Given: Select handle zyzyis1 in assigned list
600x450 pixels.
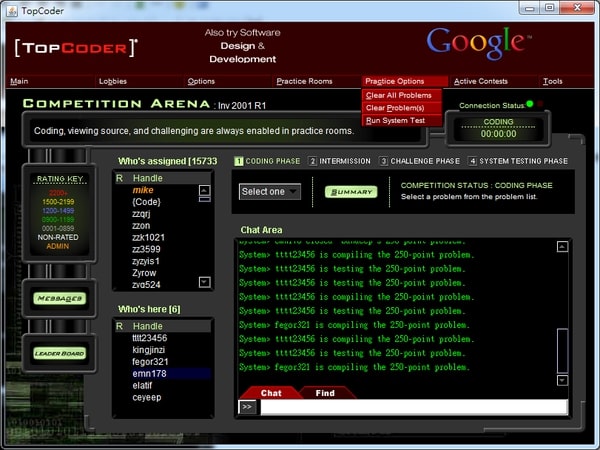Looking at the screenshot, I should tap(146, 261).
